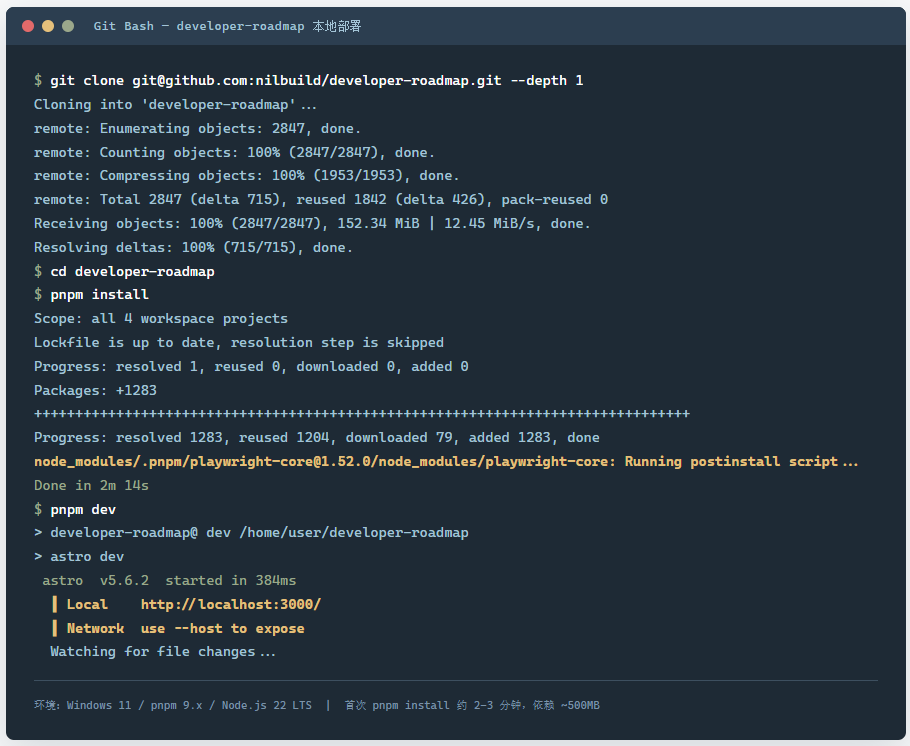The height and width of the screenshot is (746, 910).
Task: Click '> developer-roadmap@ dev /home/user/developer-roadmap' line
Action: (x=251, y=533)
